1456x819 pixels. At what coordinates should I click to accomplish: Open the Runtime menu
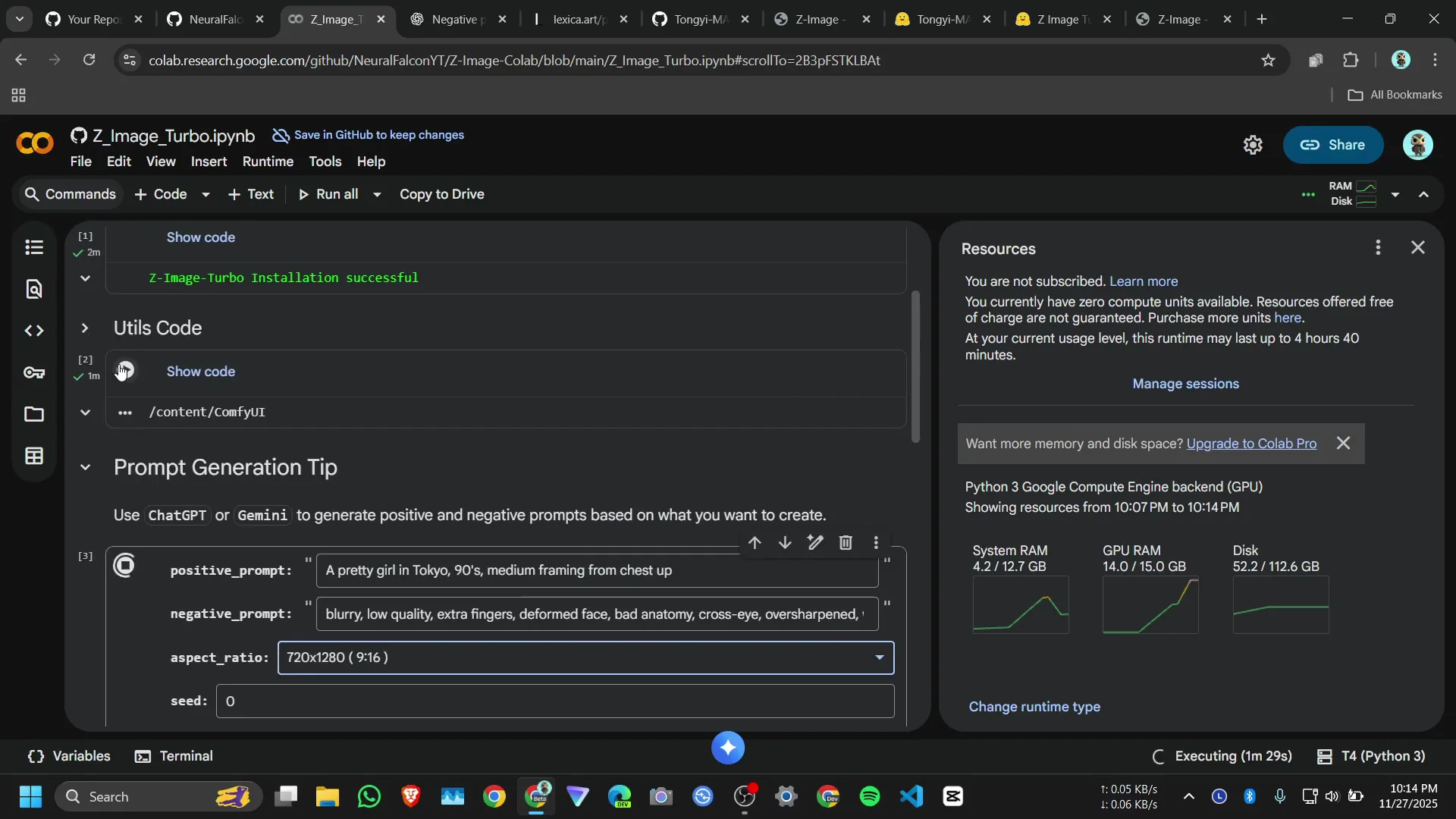point(268,162)
